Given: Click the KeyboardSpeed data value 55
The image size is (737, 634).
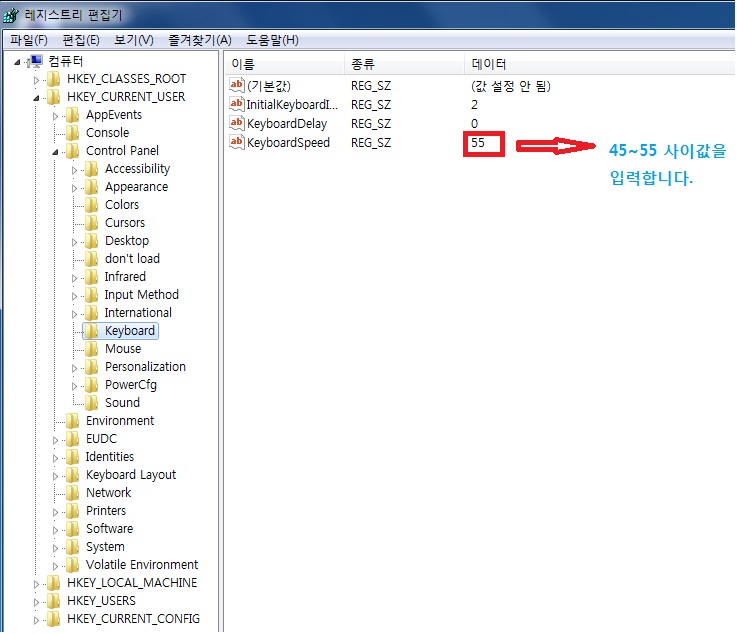Looking at the screenshot, I should point(478,142).
